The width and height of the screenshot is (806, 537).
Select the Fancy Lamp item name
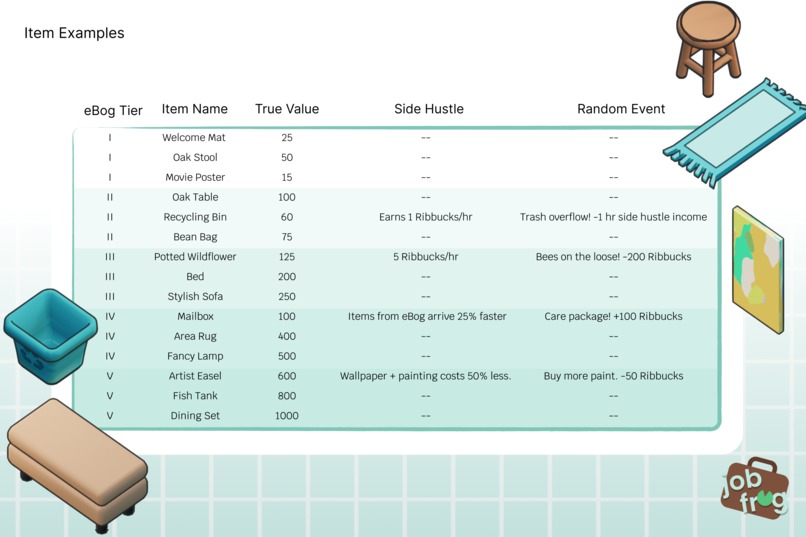point(195,356)
